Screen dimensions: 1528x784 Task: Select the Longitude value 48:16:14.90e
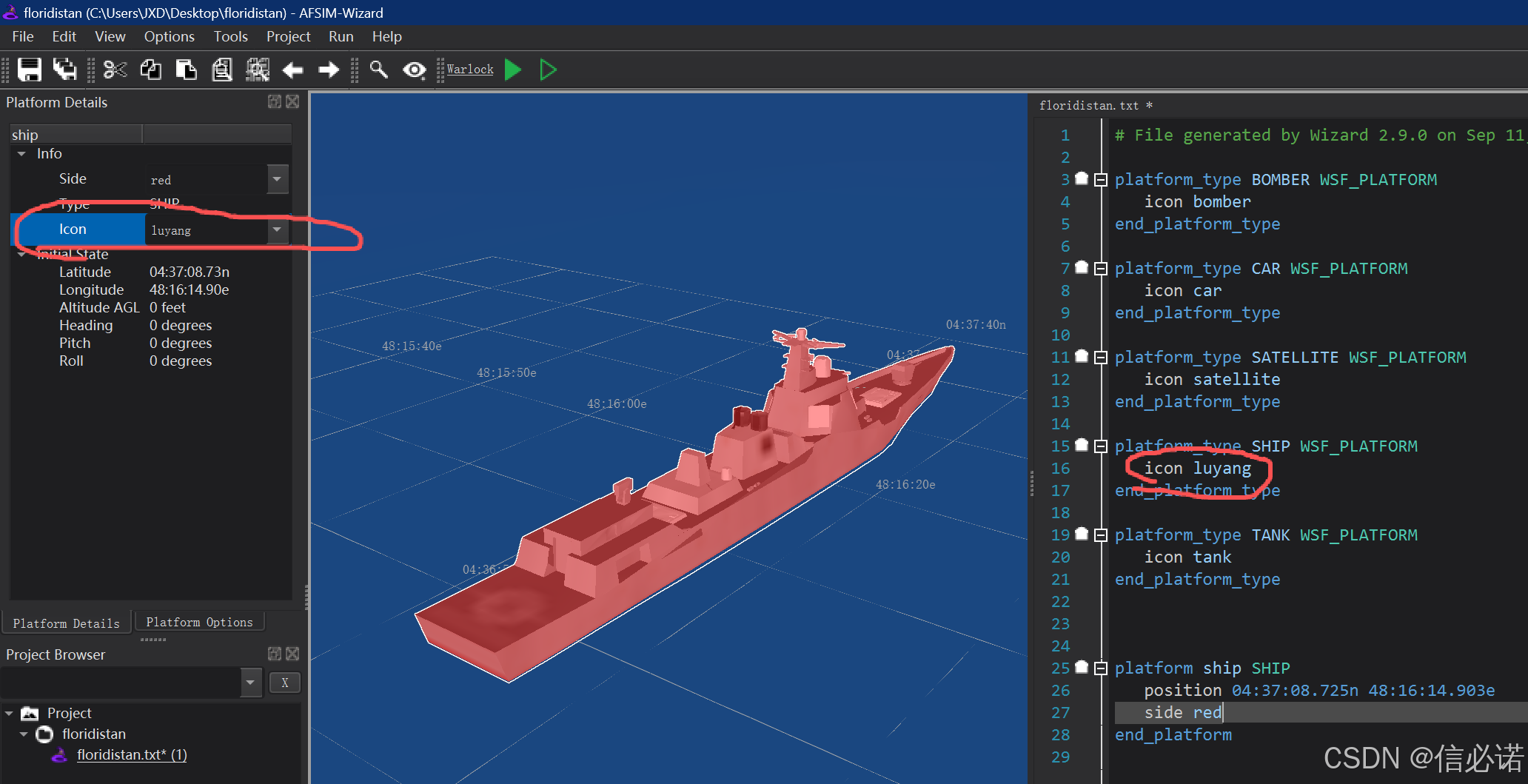click(x=190, y=289)
